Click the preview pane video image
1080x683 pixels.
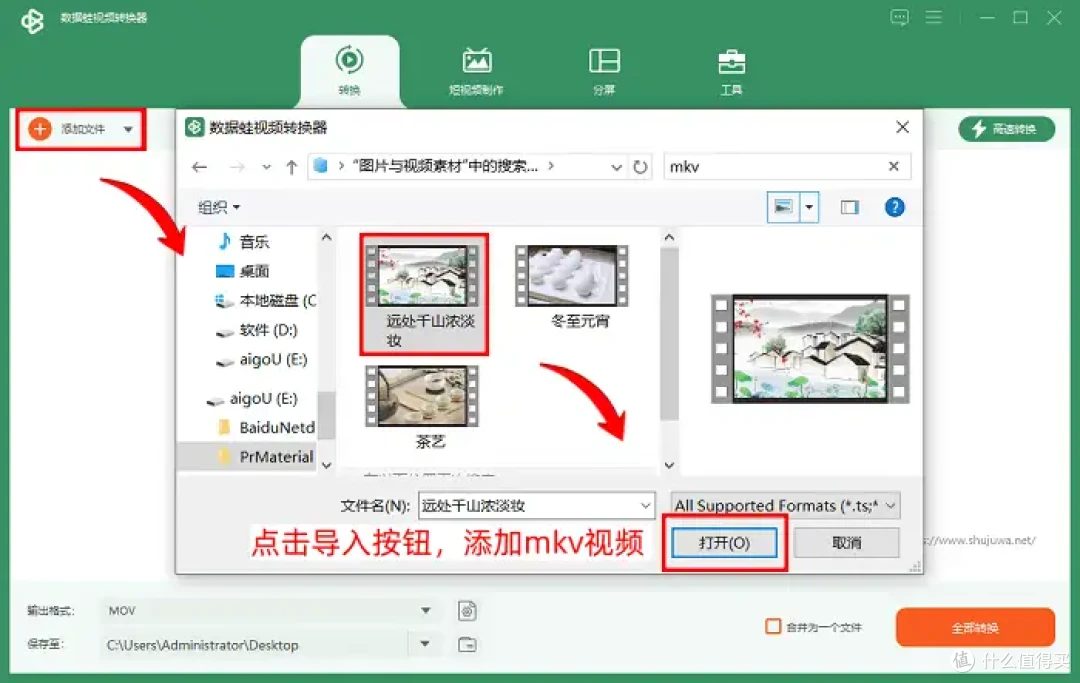click(x=810, y=349)
